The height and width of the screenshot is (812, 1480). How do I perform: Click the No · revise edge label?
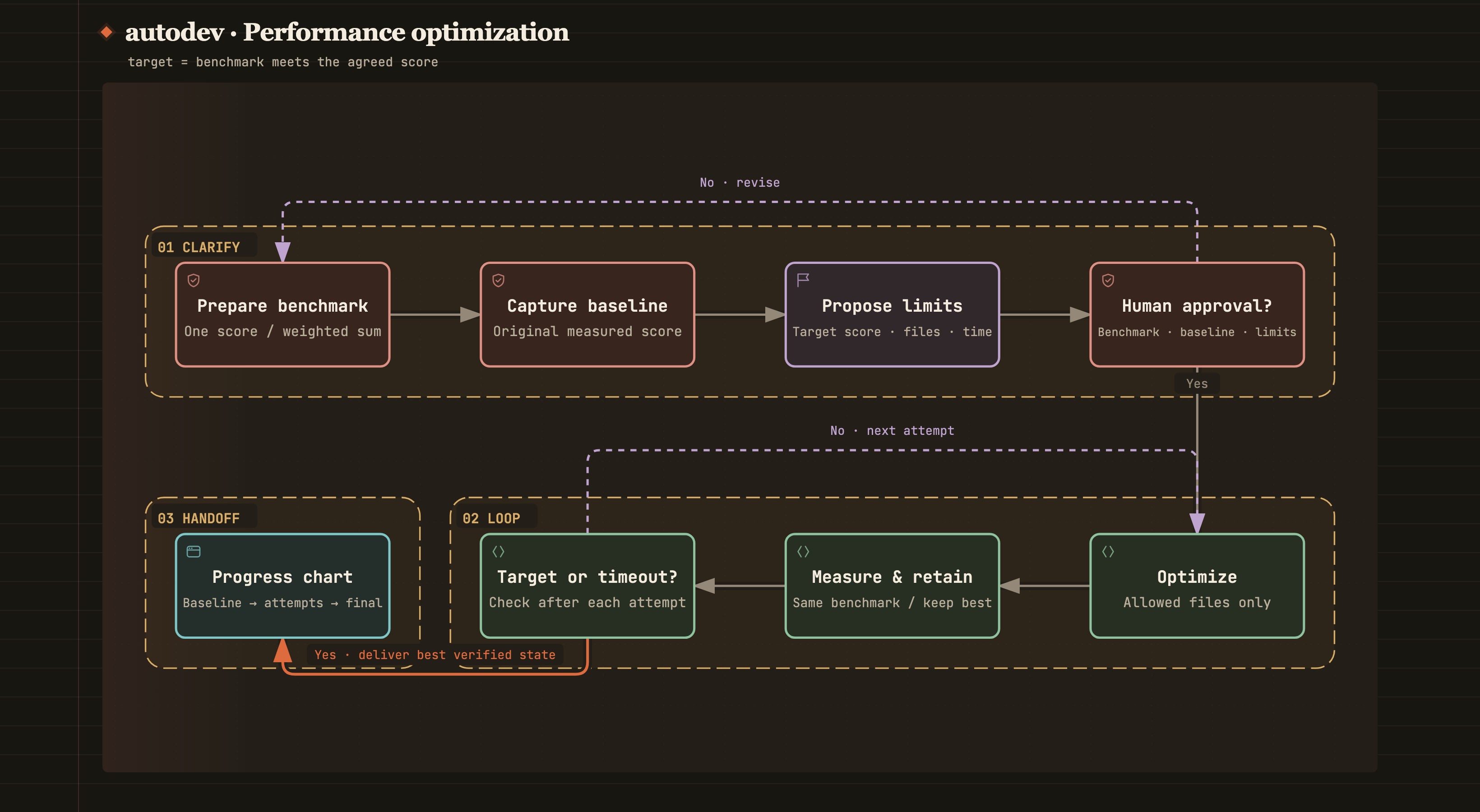[740, 182]
